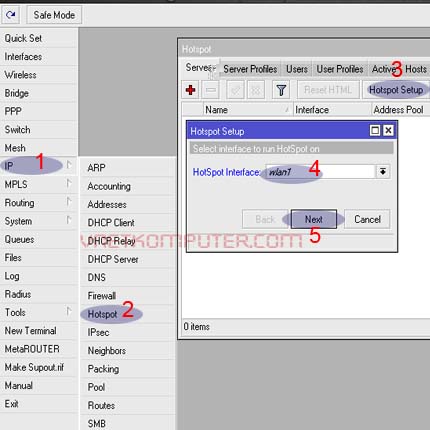430x430 pixels.
Task: Select Neighbors in IP submenu
Action: (128, 351)
